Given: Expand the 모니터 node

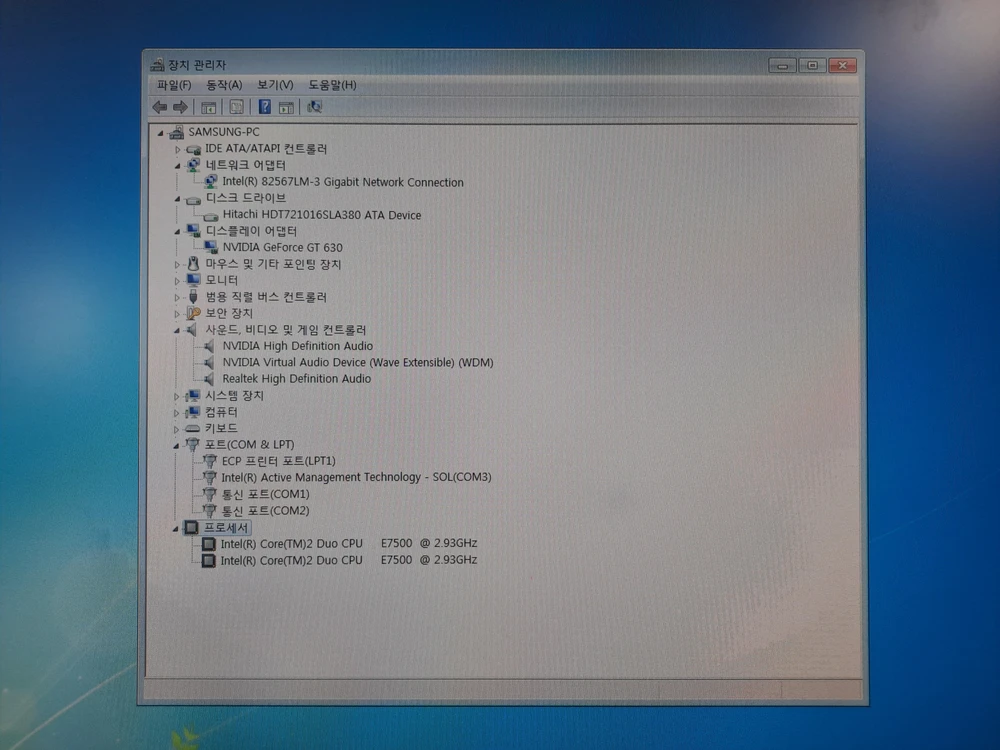Looking at the screenshot, I should pyautogui.click(x=177, y=281).
